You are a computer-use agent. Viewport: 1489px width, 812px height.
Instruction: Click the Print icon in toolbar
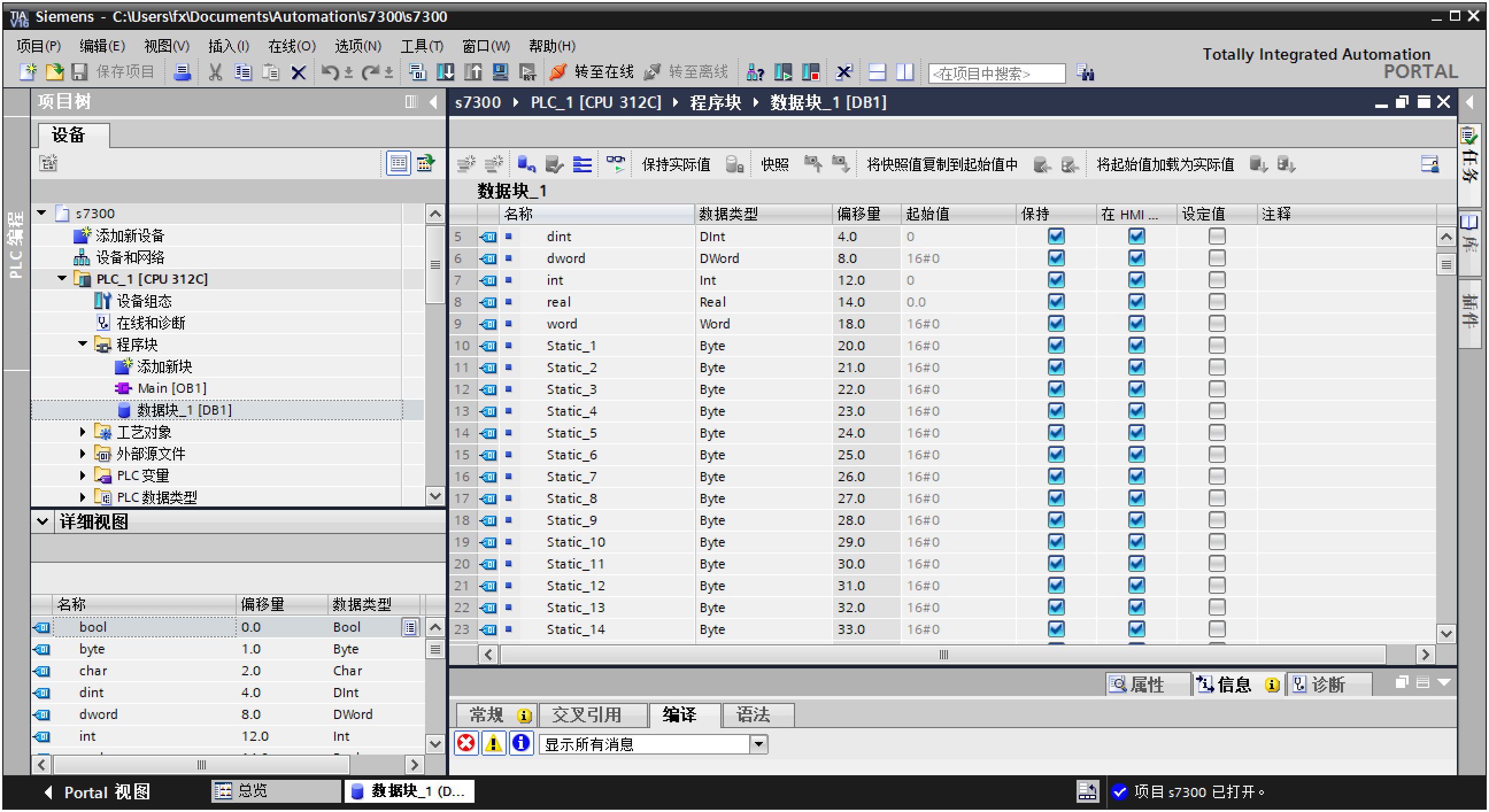[182, 72]
